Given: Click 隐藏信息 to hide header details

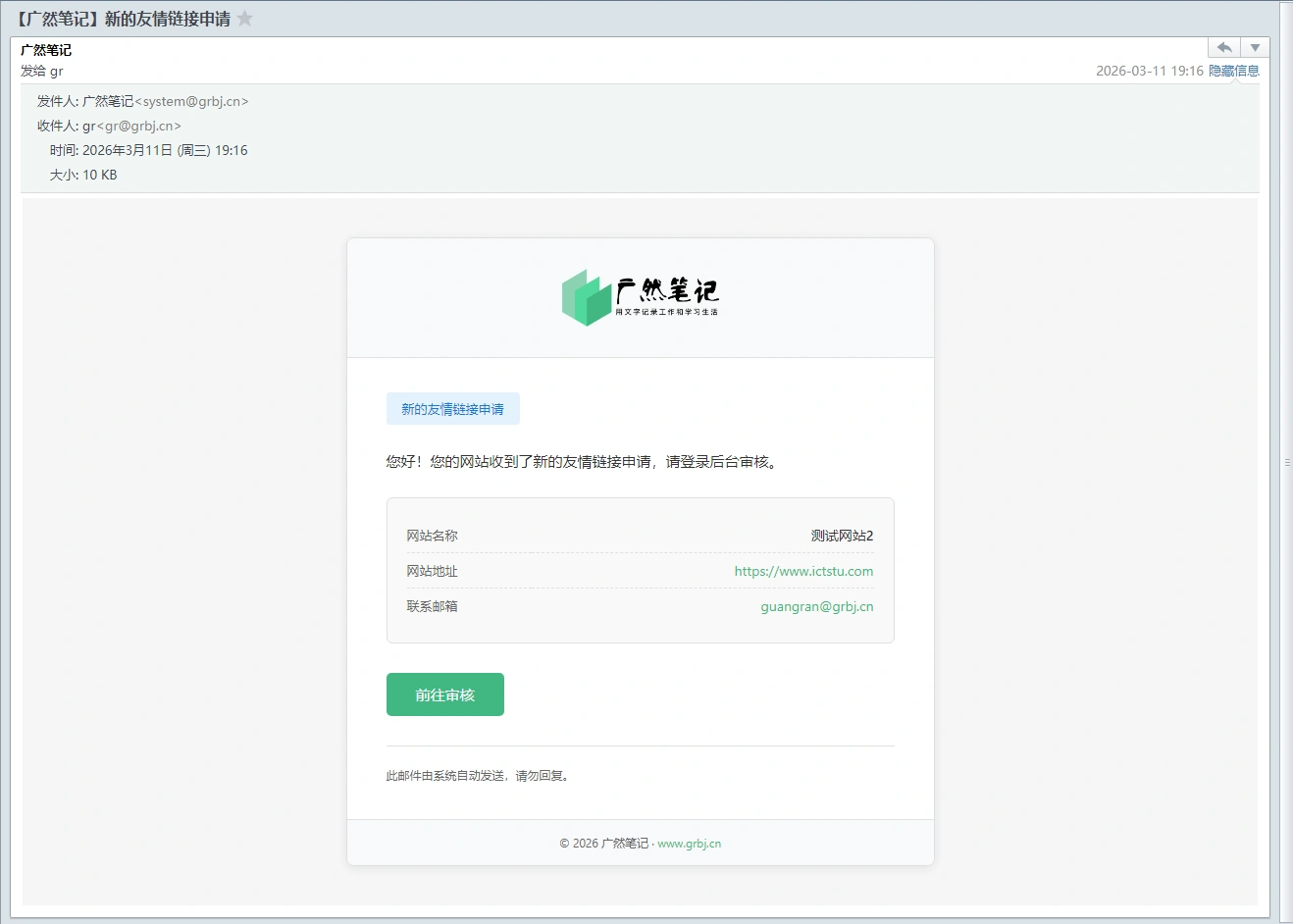Looking at the screenshot, I should (1234, 71).
